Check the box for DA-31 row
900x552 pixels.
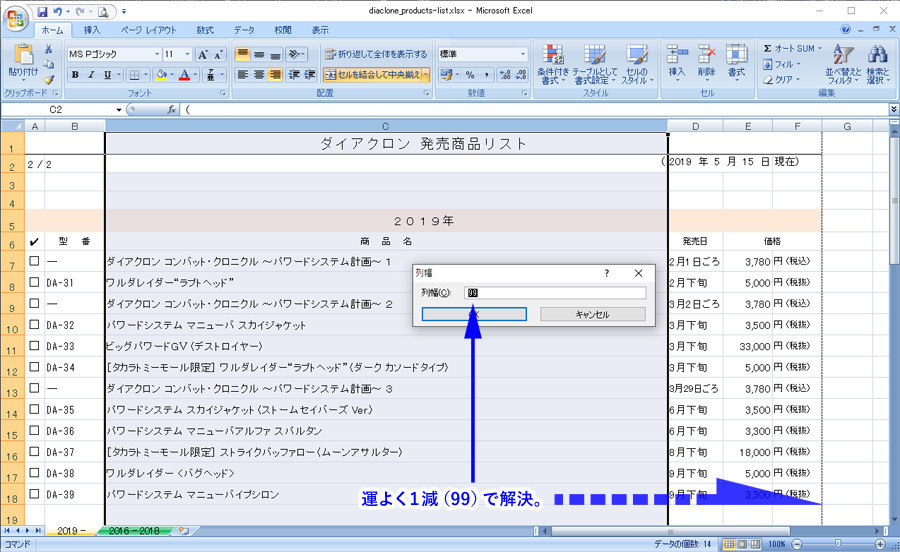click(x=34, y=282)
